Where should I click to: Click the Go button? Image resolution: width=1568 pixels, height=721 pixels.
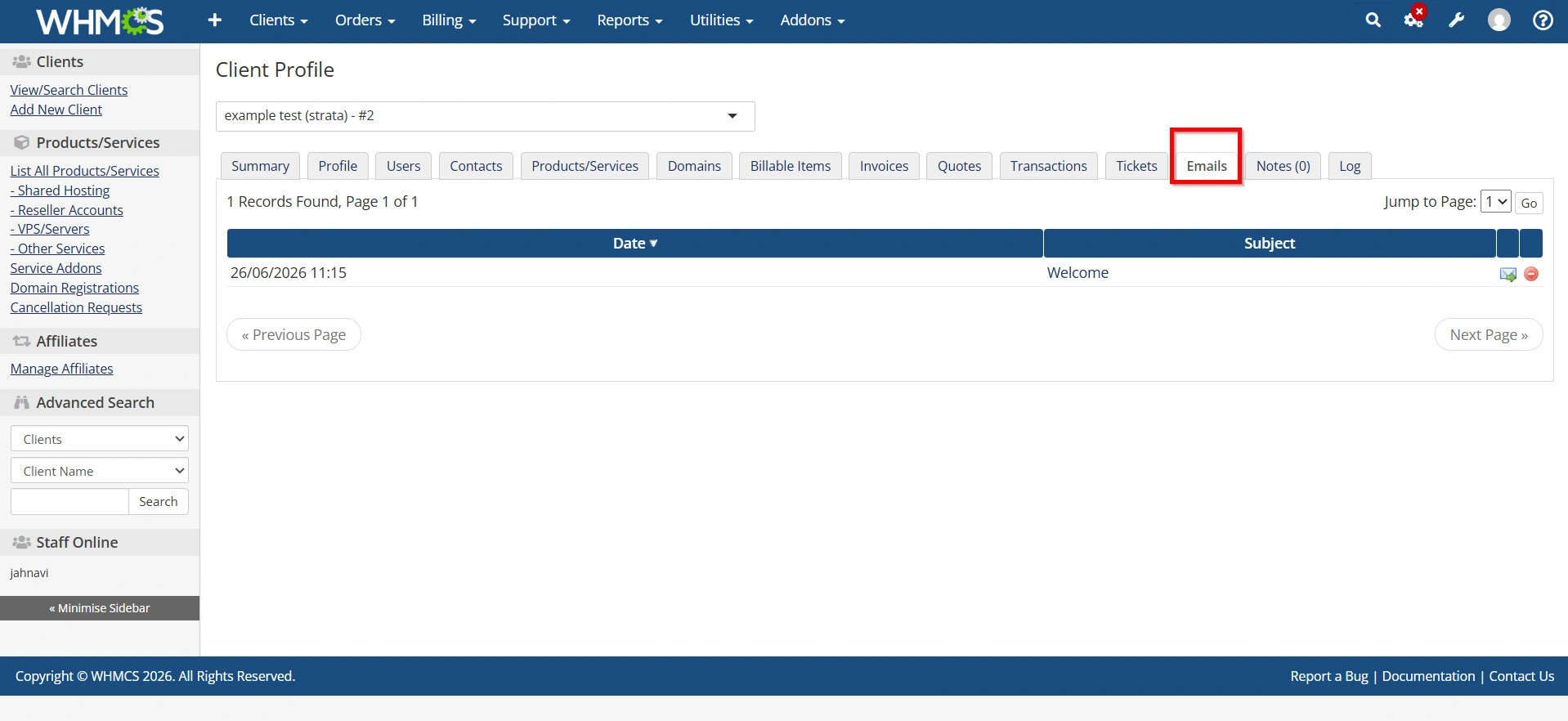(x=1529, y=203)
